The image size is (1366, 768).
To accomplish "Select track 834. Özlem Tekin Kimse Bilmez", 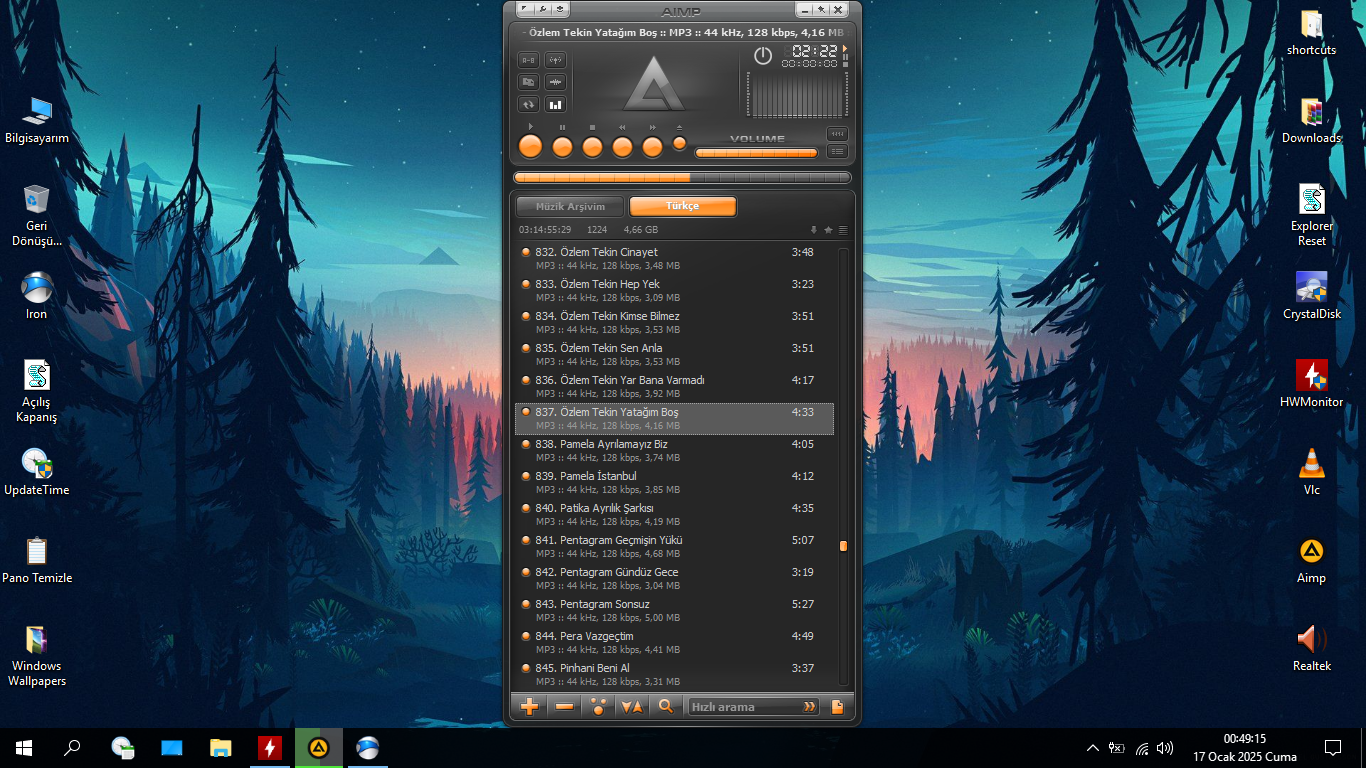I will coord(674,323).
